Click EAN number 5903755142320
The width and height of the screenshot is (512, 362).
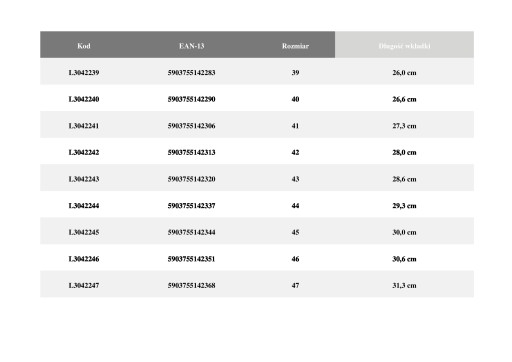coord(191,179)
